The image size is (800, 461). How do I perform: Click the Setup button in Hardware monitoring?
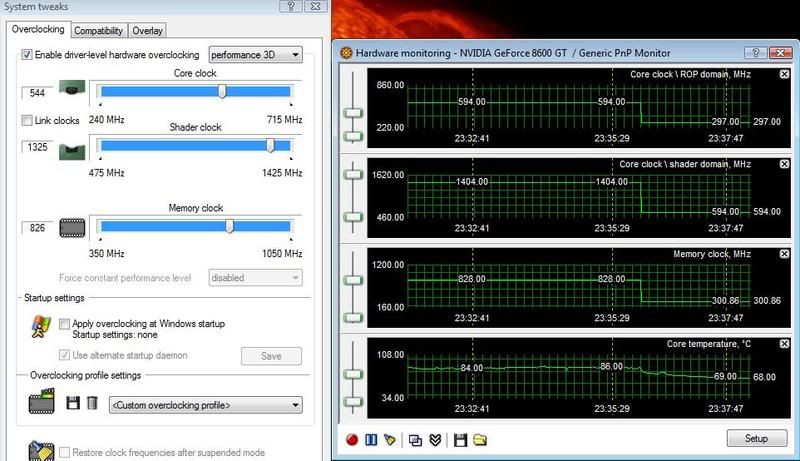click(756, 439)
